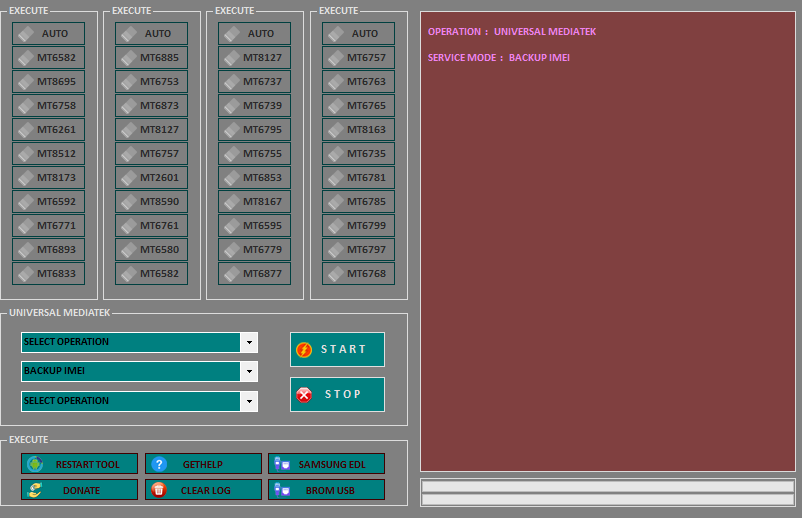Click the DONATE hand icon button
Screen dimensions: 802x518
pos(79,490)
